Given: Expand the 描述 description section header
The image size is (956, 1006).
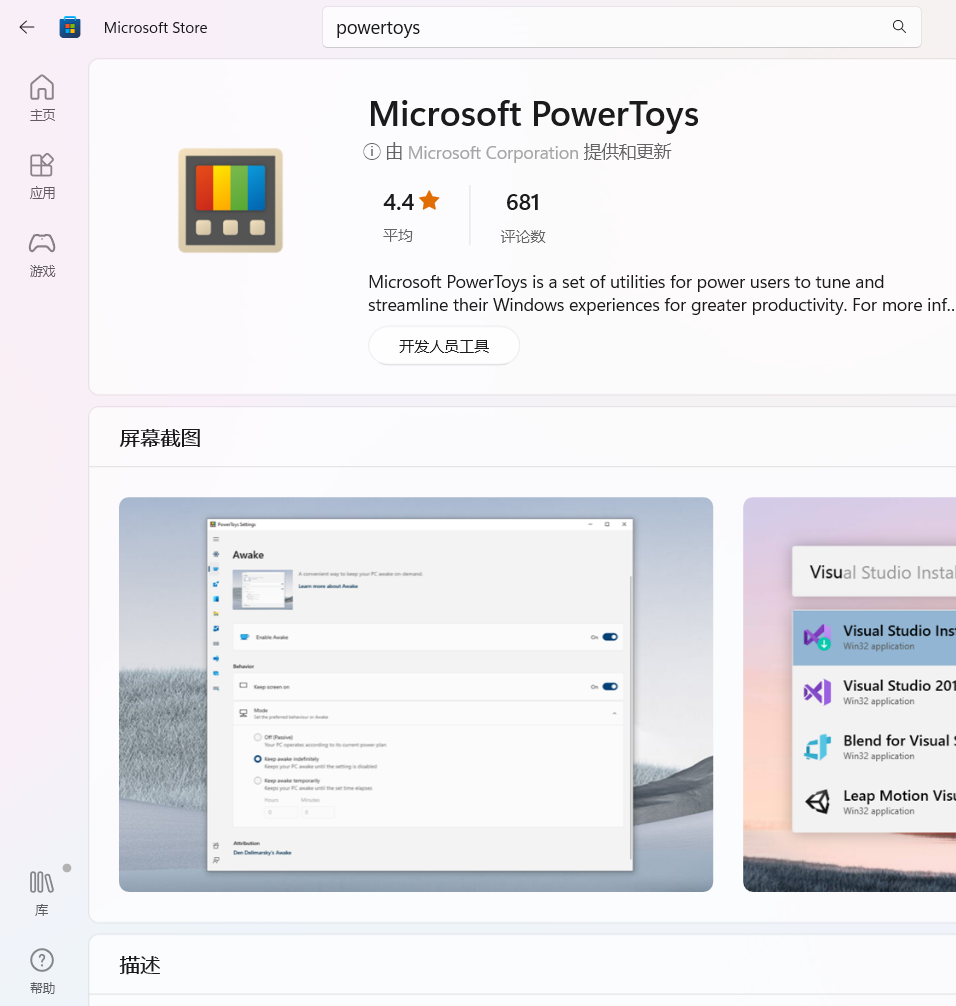Looking at the screenshot, I should [x=140, y=965].
